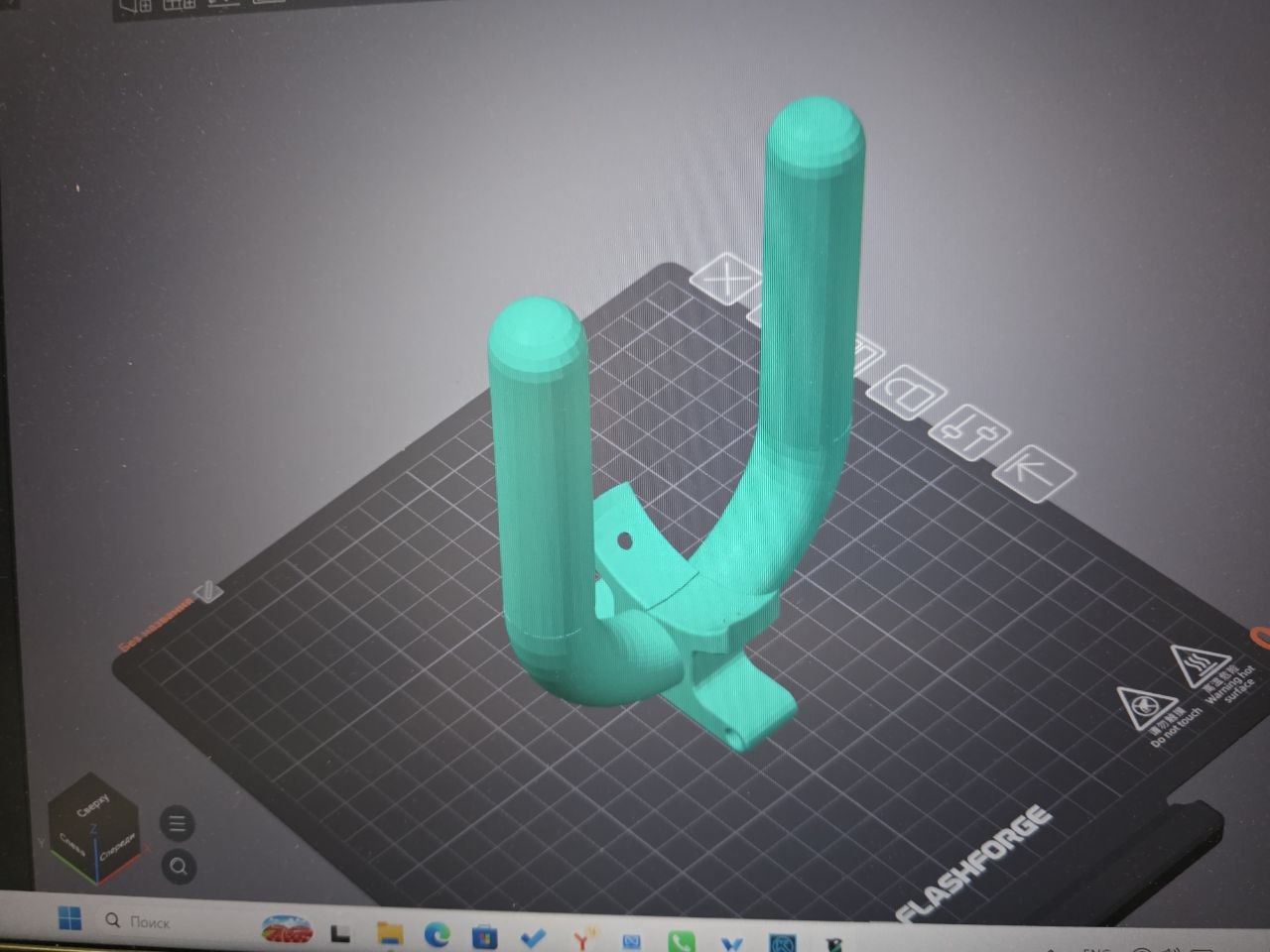Click the X remove-plate icon on build plate
The image size is (1270, 952).
click(x=728, y=281)
